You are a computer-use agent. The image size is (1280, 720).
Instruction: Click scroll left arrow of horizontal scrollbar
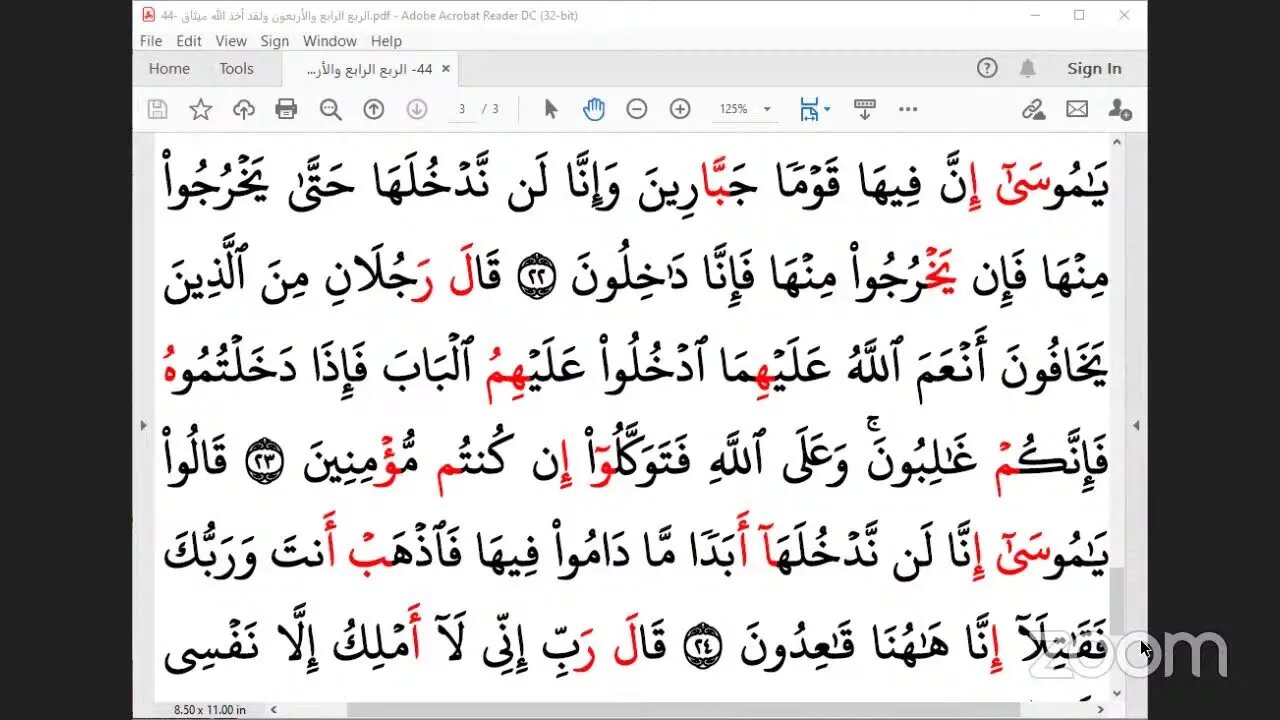click(274, 710)
